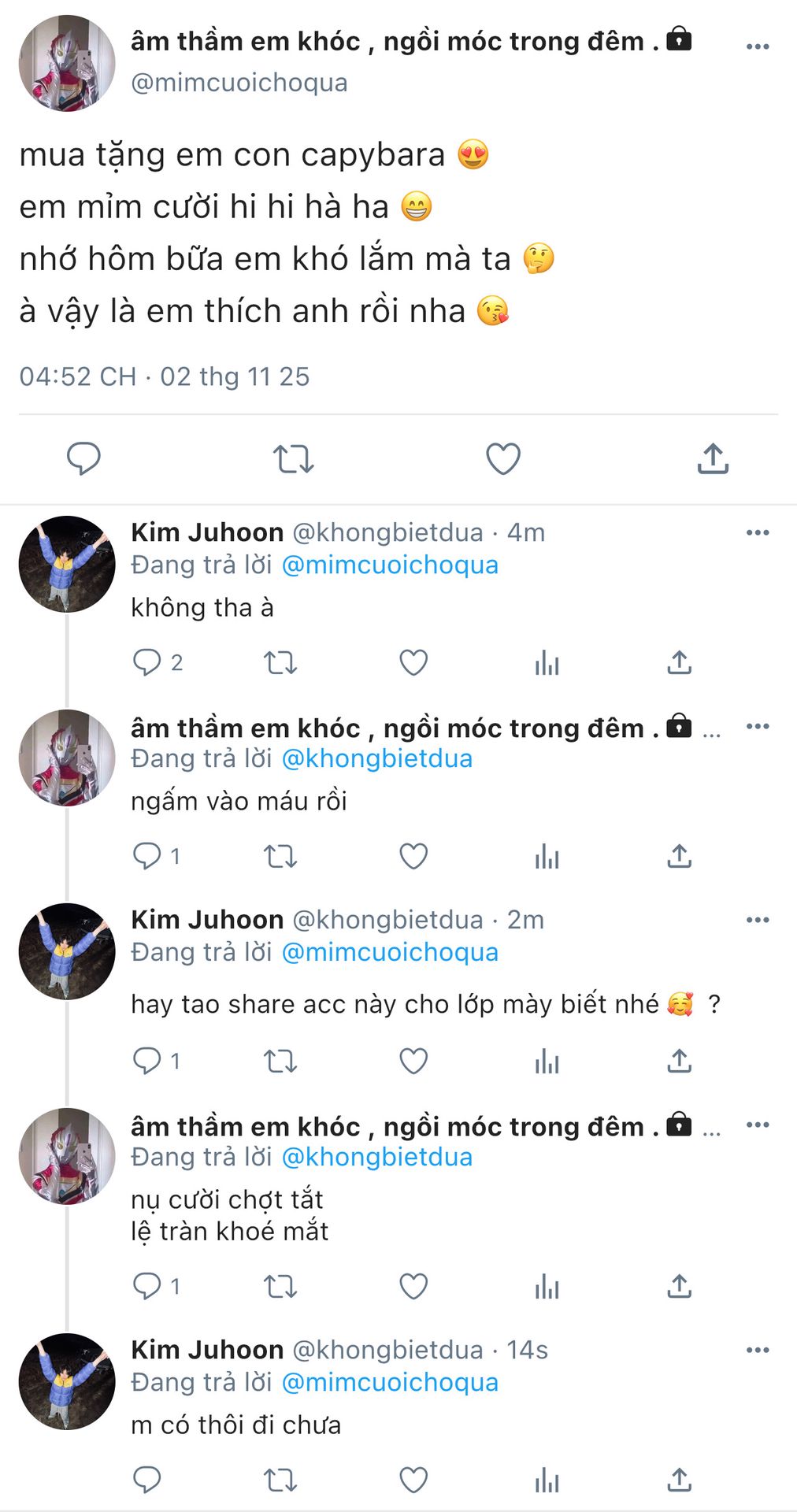This screenshot has height=1512, width=797.
Task: Share the main capybara tweet
Action: (x=713, y=458)
